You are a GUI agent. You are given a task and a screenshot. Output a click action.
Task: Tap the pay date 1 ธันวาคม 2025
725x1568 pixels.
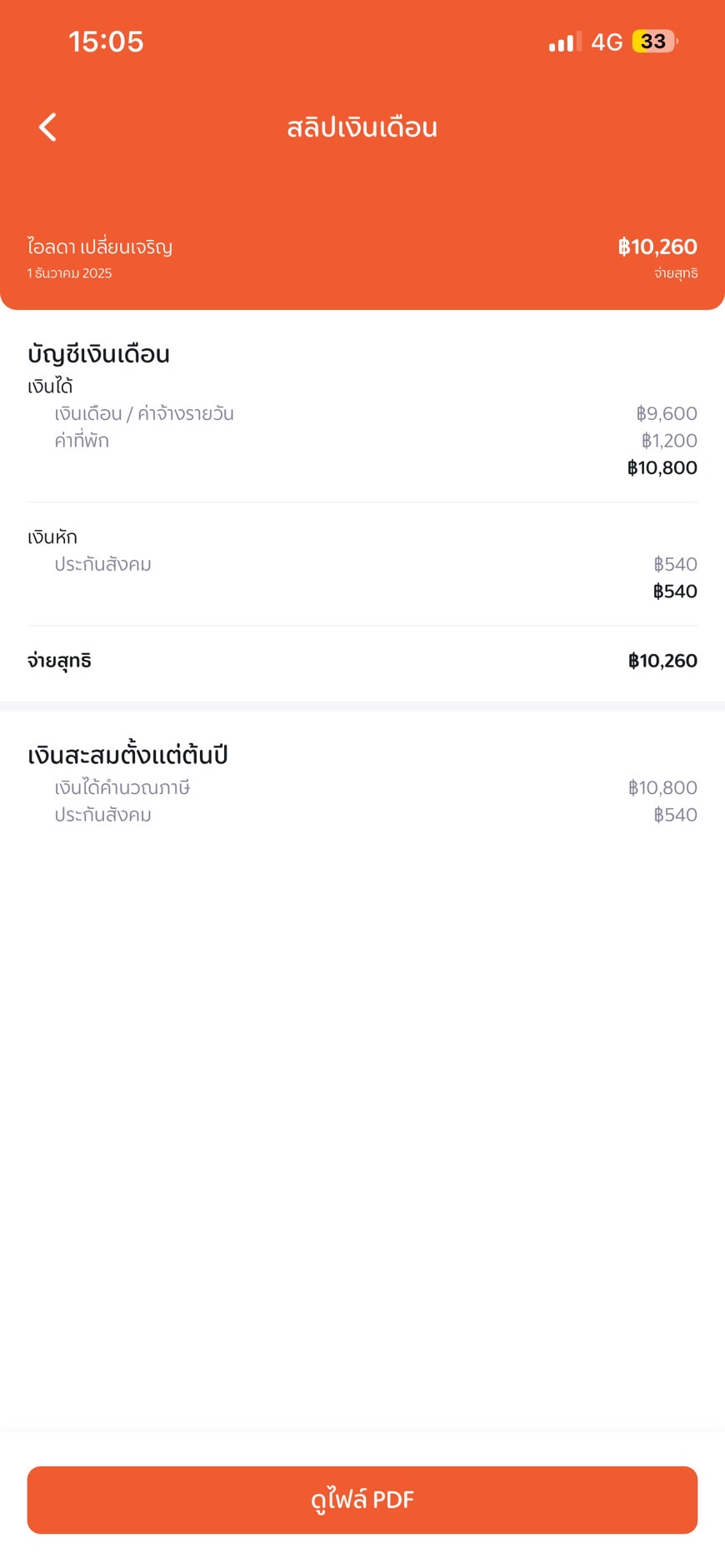(x=69, y=273)
